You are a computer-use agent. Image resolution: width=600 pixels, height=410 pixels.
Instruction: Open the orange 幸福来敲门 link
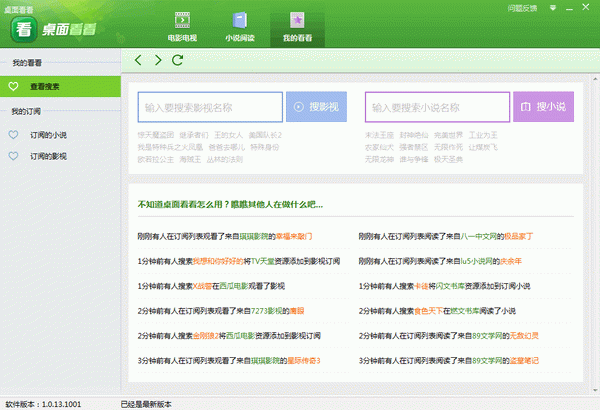(294, 236)
